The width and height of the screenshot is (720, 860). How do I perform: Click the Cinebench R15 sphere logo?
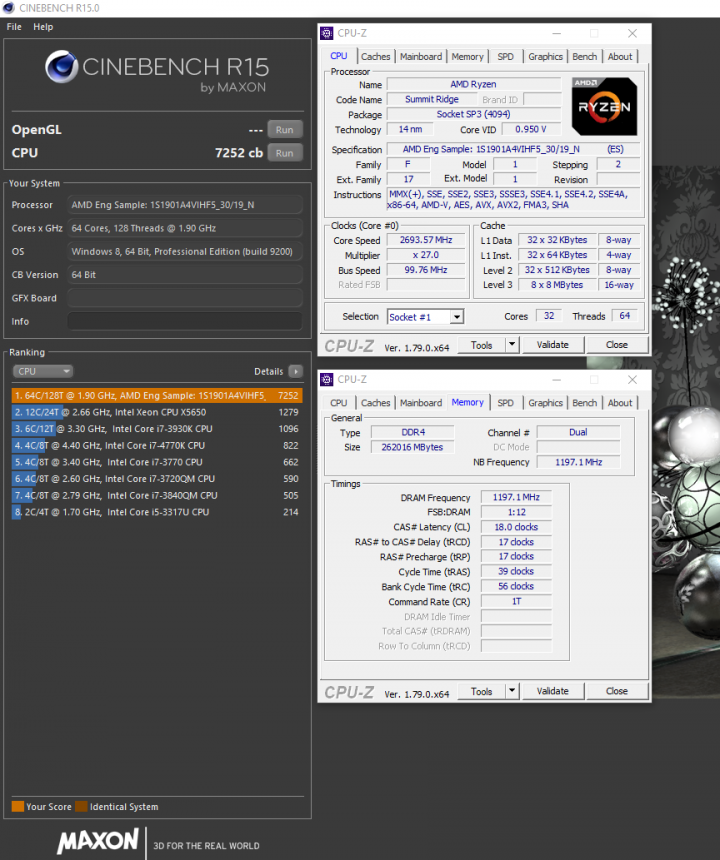click(x=61, y=67)
